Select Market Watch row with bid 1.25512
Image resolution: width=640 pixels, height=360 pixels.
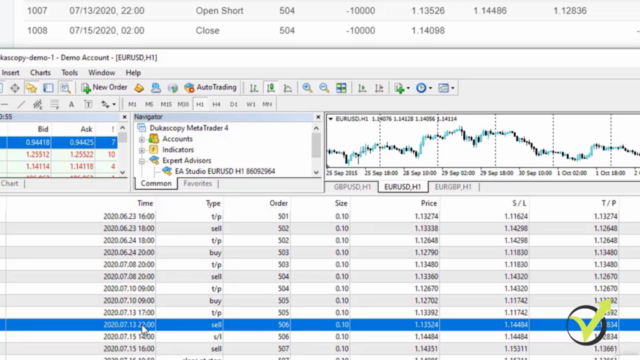click(58, 154)
